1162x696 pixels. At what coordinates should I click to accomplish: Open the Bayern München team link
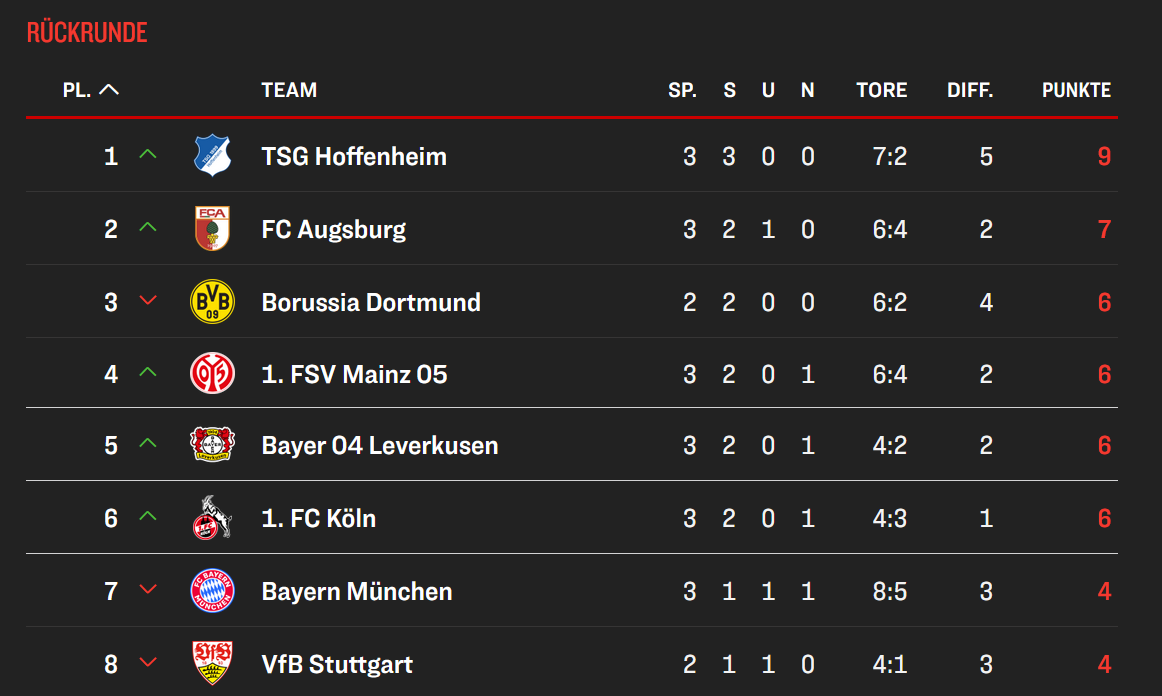click(357, 591)
